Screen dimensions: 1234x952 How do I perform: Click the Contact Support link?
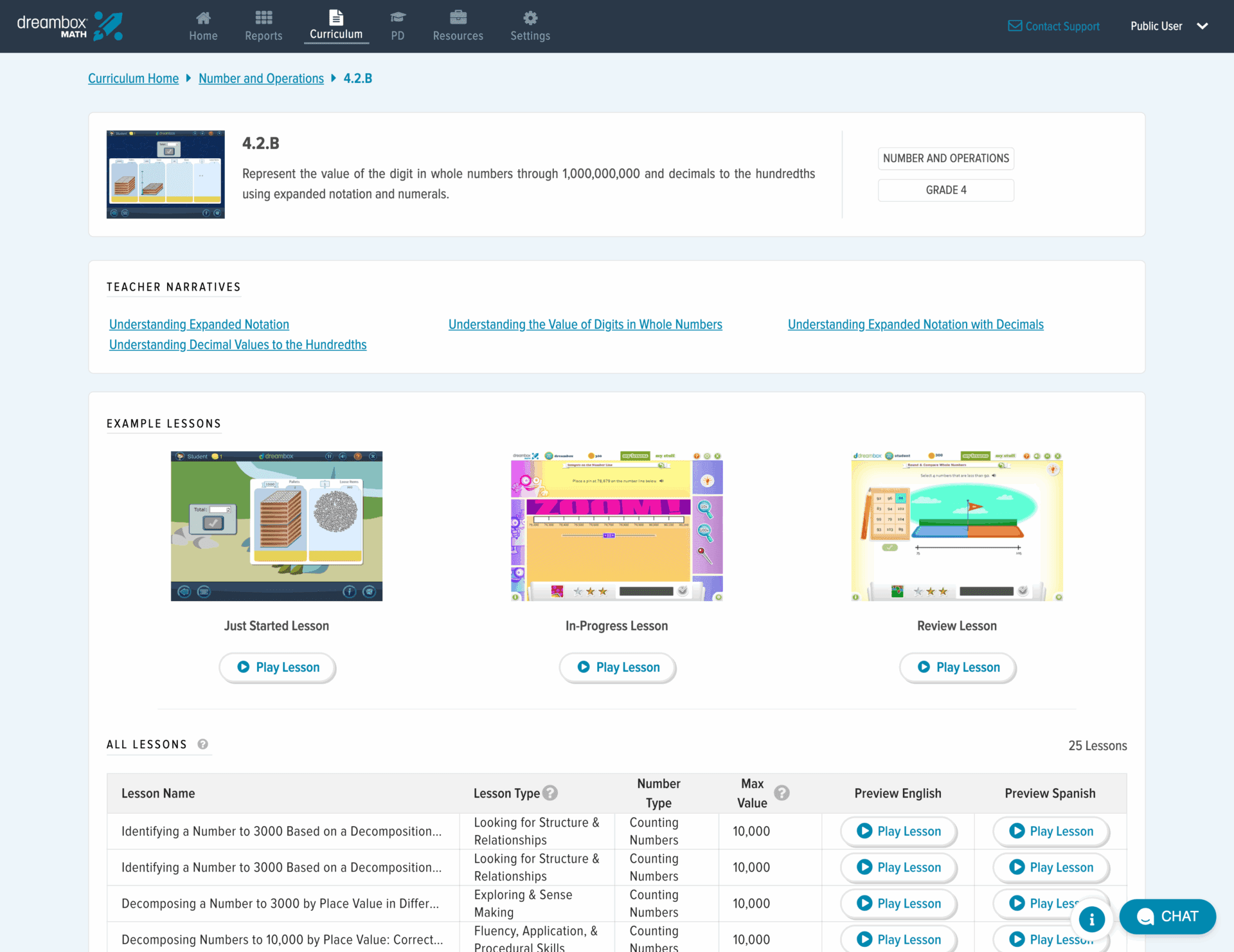coord(1054,26)
